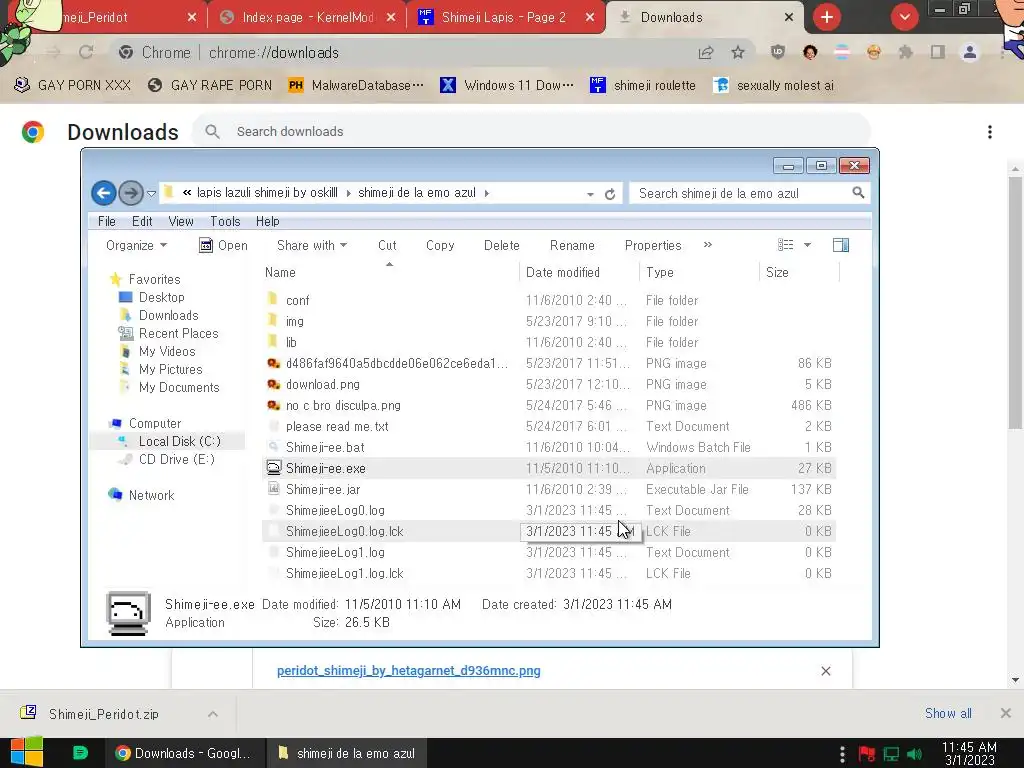Expand the Shimeji_Peridot.zip download options arrow
1024x768 pixels.
point(213,714)
